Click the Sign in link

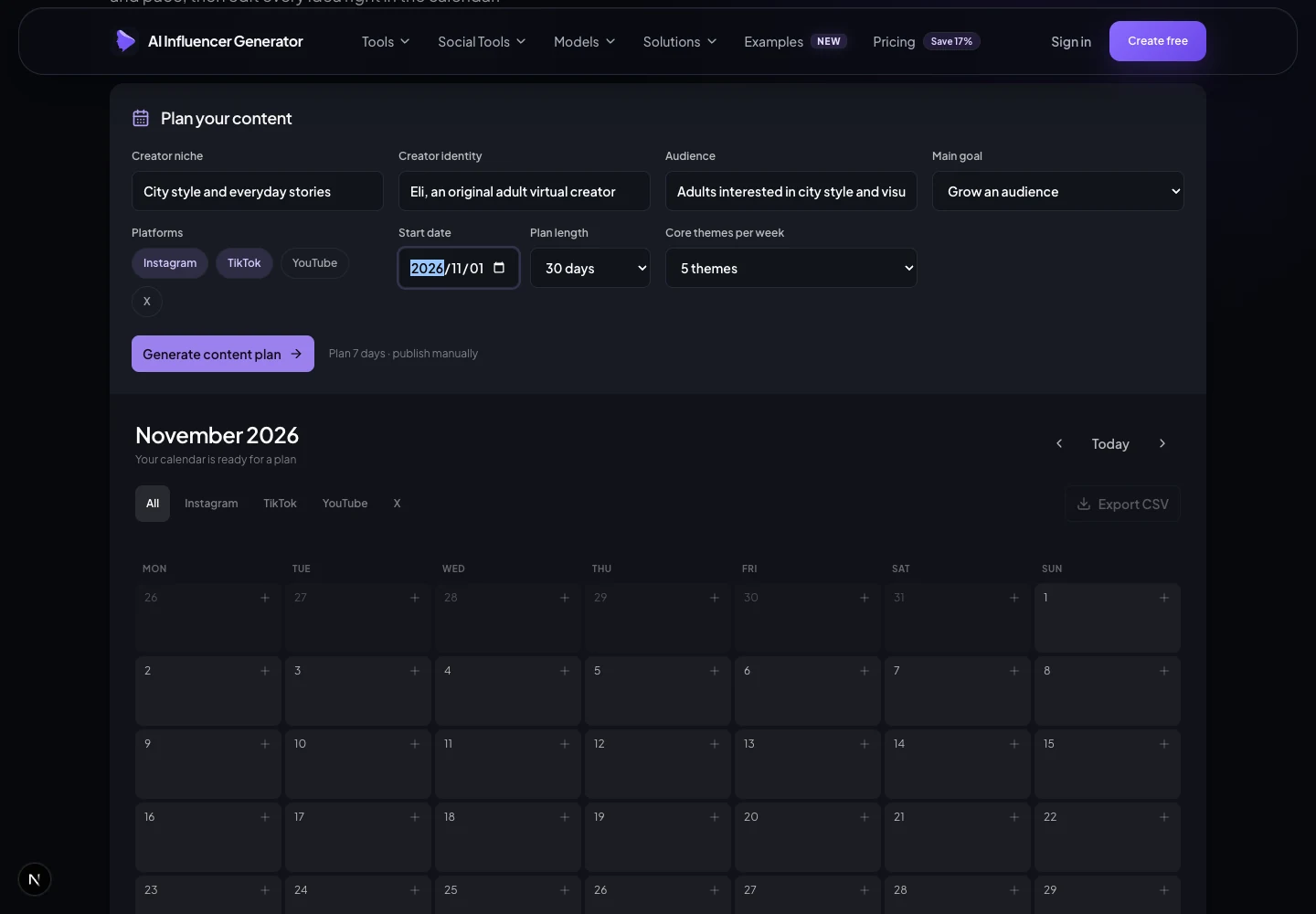click(x=1071, y=41)
